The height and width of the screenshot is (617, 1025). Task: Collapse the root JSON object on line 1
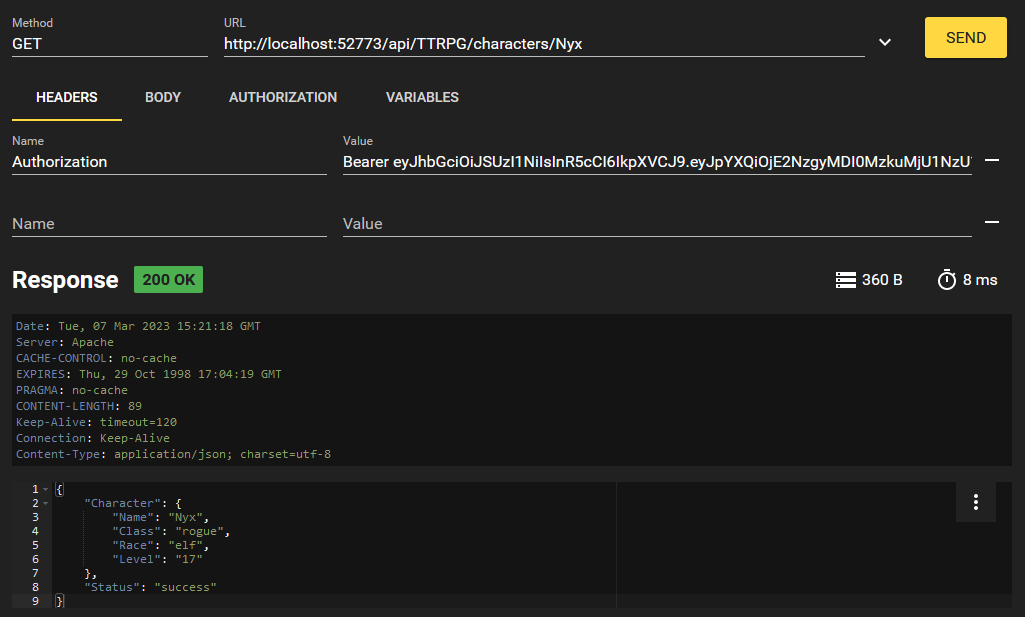[45, 489]
